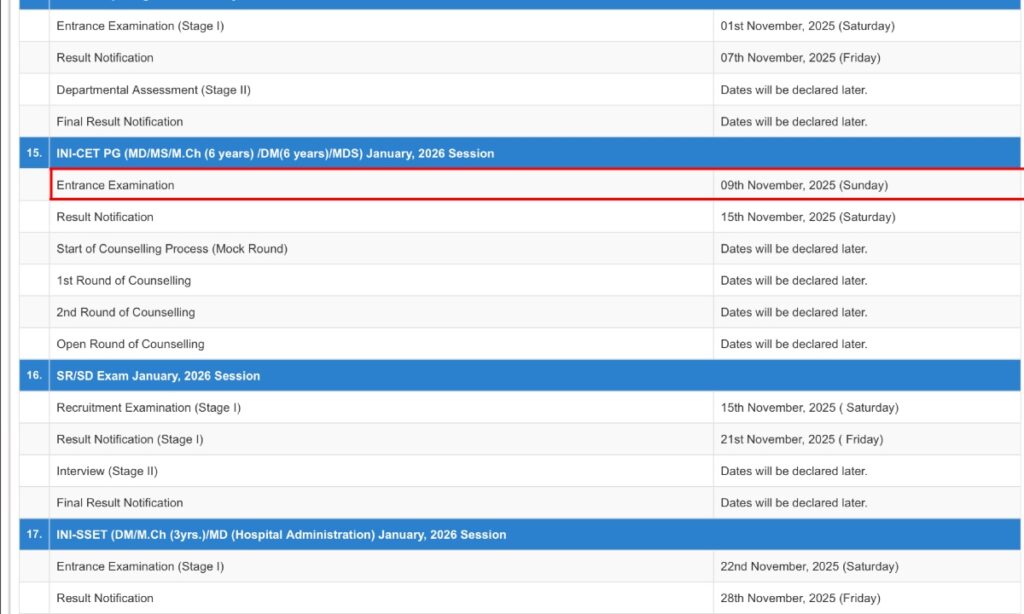Click the 28th November, 2025 (Friday) date
Viewport: 1024px width, 614px height.
coord(800,598)
